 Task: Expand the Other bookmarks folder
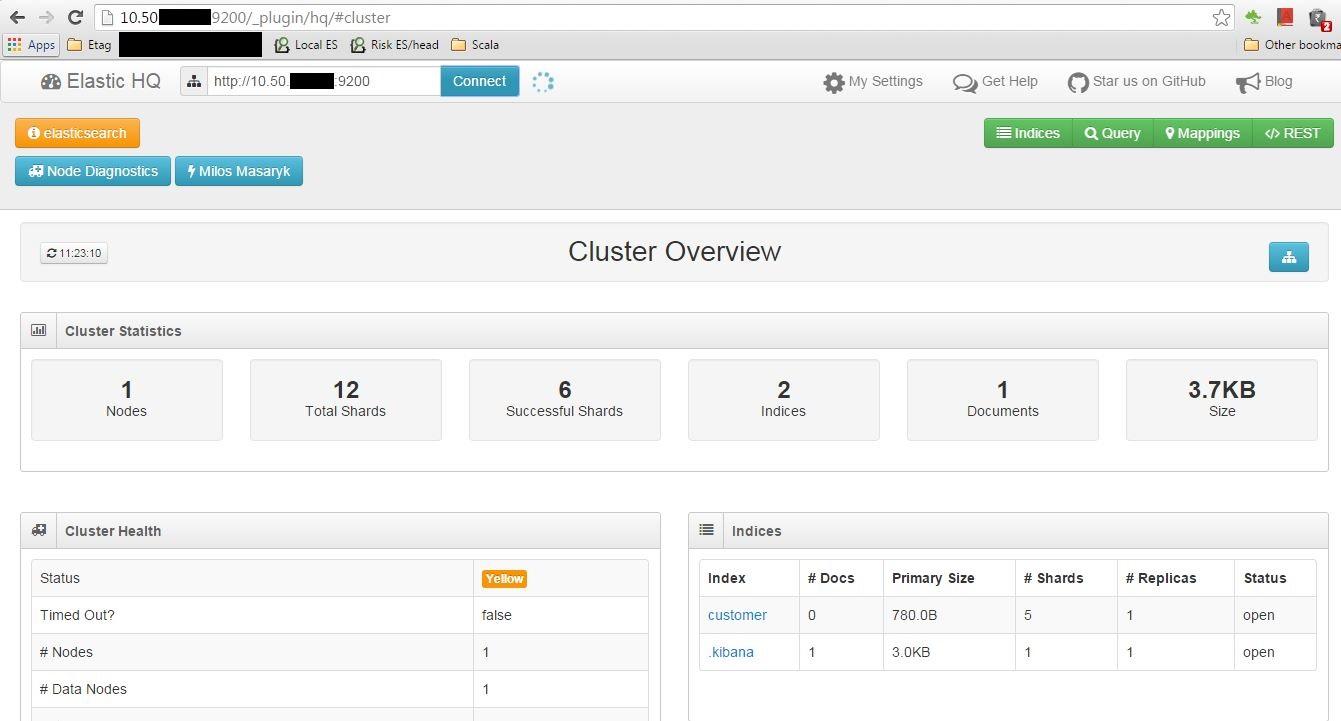[x=1293, y=44]
